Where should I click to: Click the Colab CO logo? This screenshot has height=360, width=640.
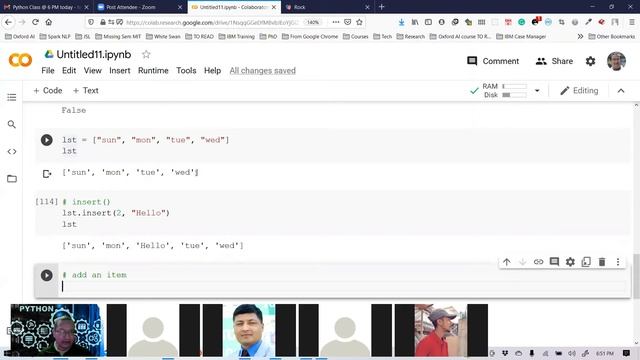(x=20, y=60)
